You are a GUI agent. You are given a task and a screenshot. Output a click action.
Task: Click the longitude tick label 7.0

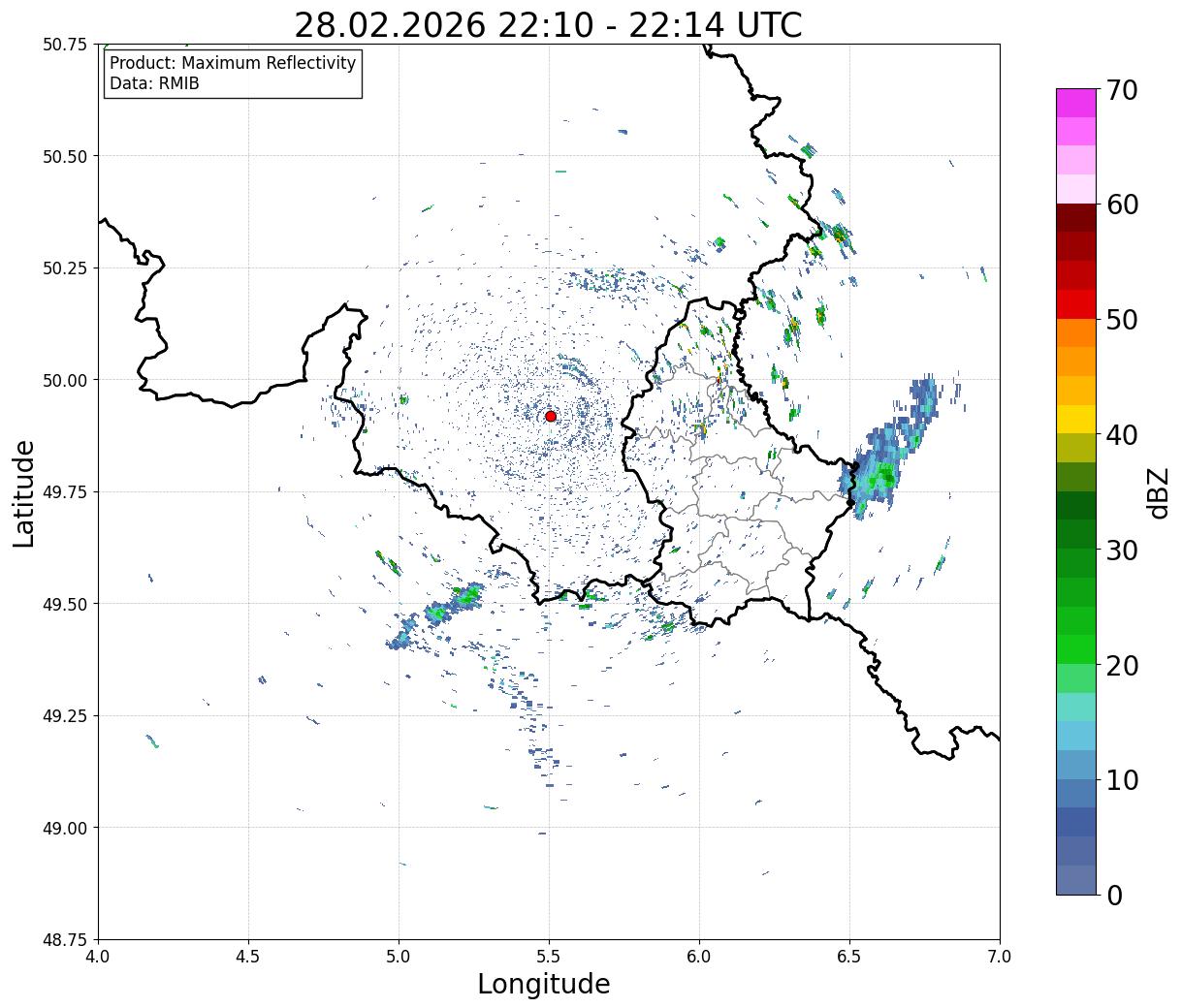click(1000, 956)
